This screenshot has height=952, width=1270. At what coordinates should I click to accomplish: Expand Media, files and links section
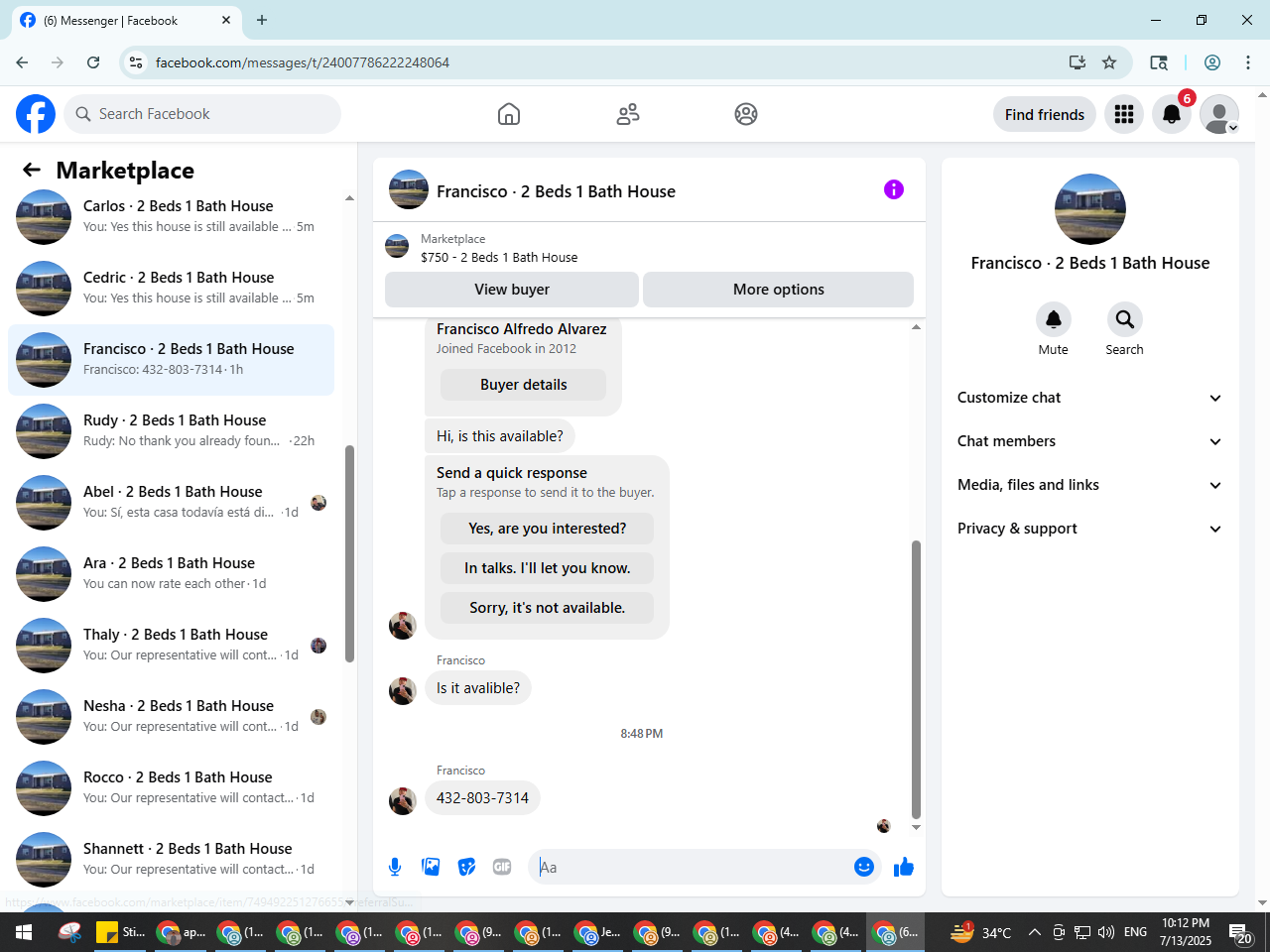(x=1090, y=485)
